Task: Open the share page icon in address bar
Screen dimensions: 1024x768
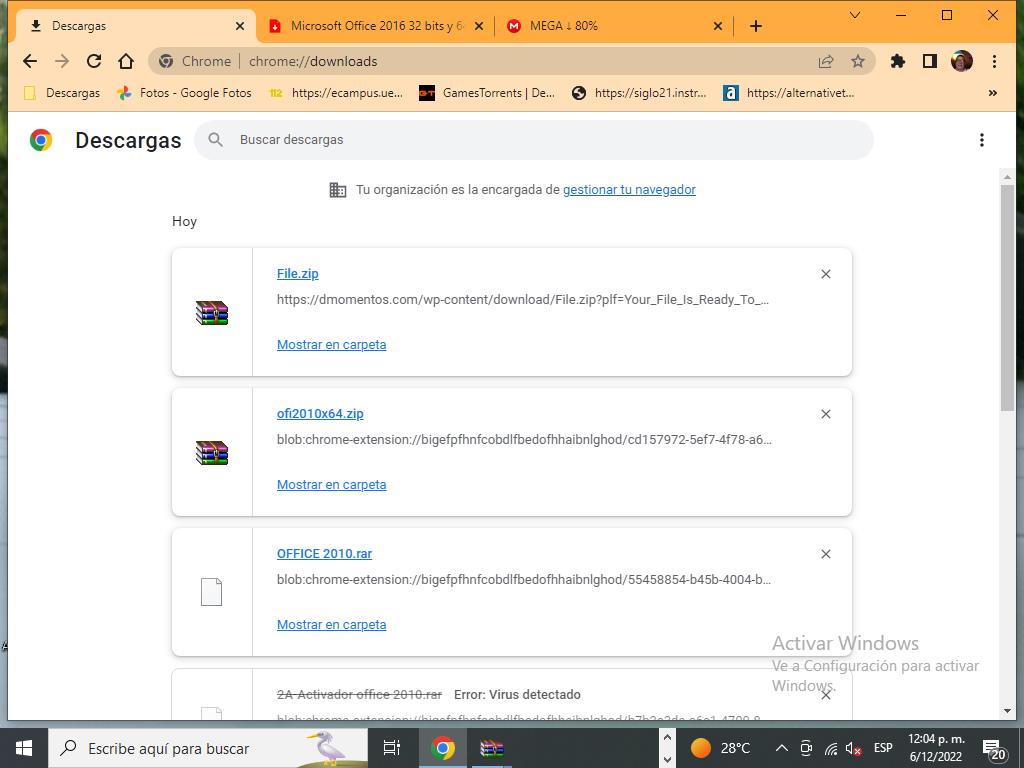Action: click(826, 61)
